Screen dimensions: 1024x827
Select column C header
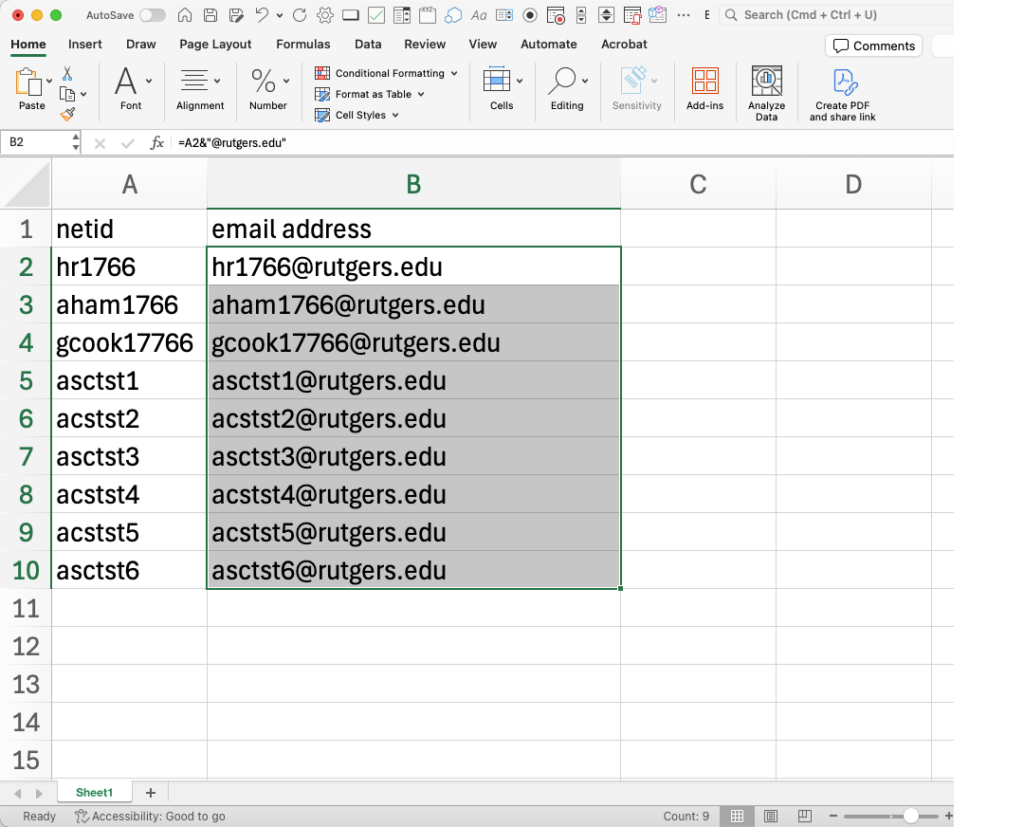click(697, 185)
